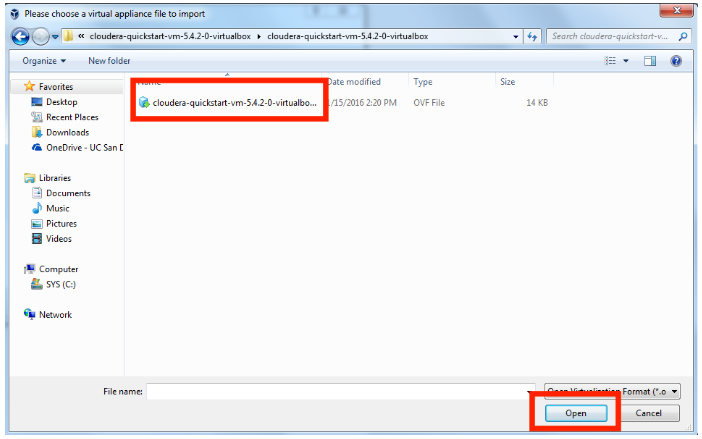Click the Libraries folder icon
The image size is (702, 439).
click(30, 178)
